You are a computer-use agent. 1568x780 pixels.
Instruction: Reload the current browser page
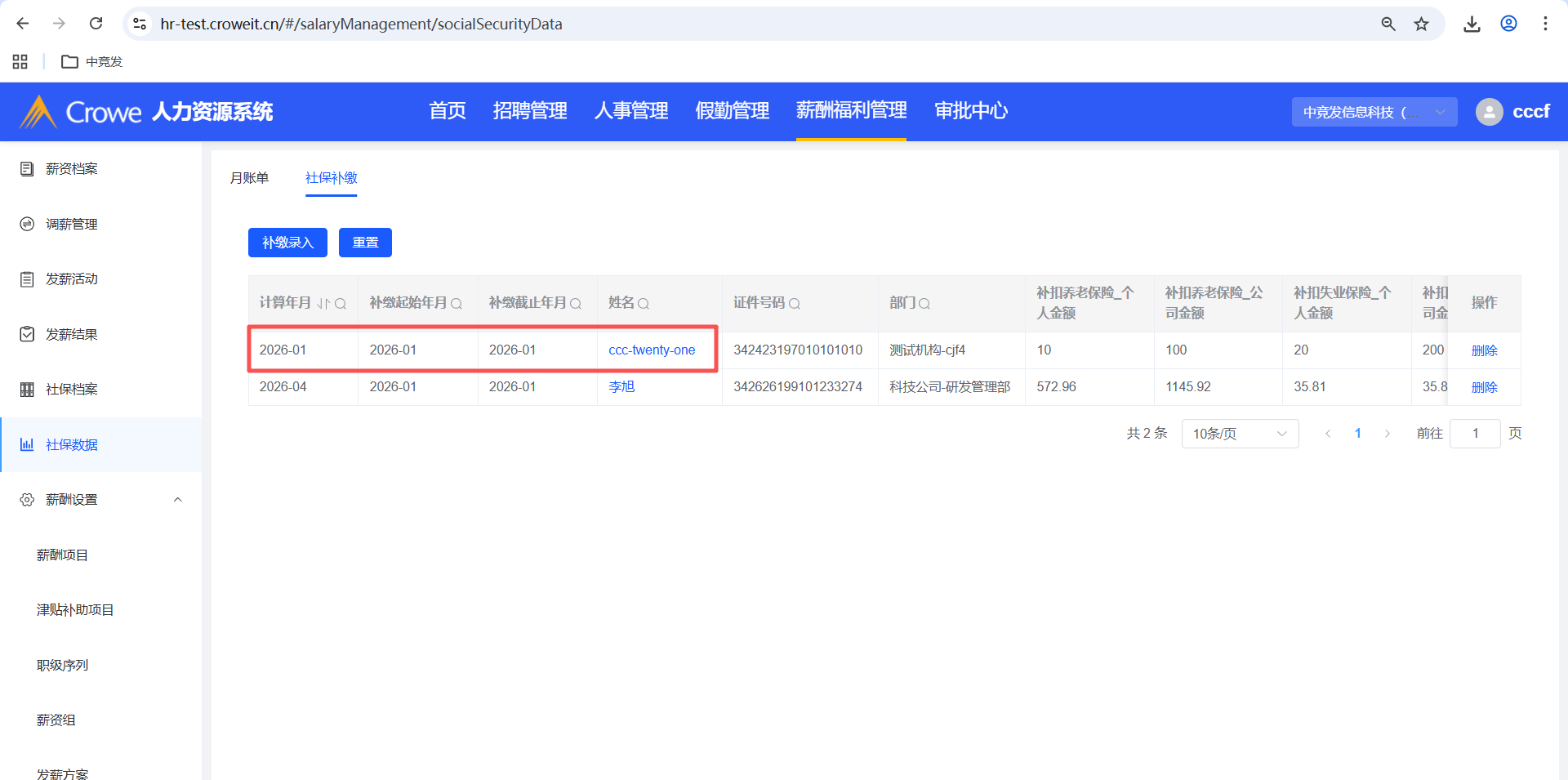(96, 24)
